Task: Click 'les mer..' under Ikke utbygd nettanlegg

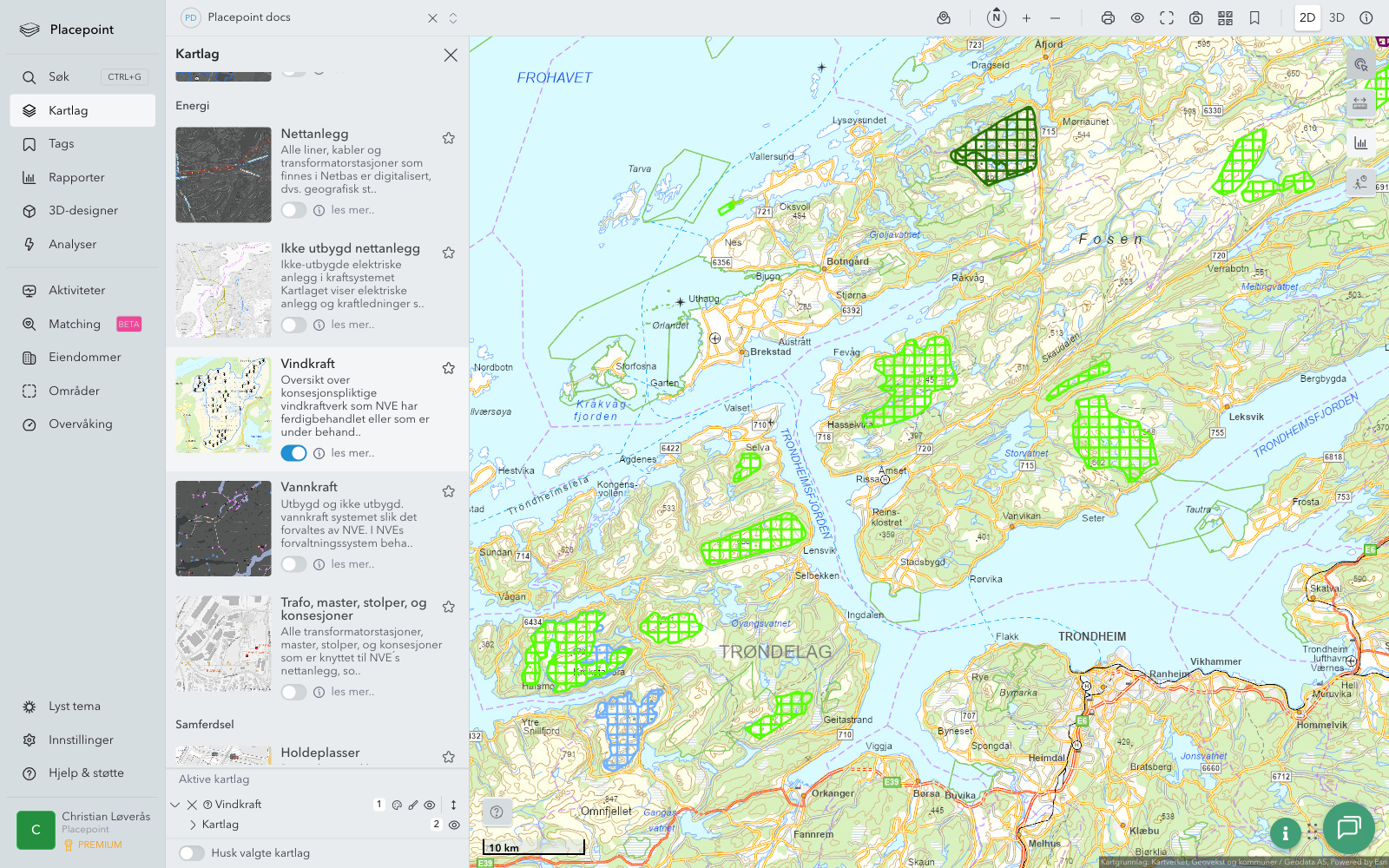Action: (352, 325)
